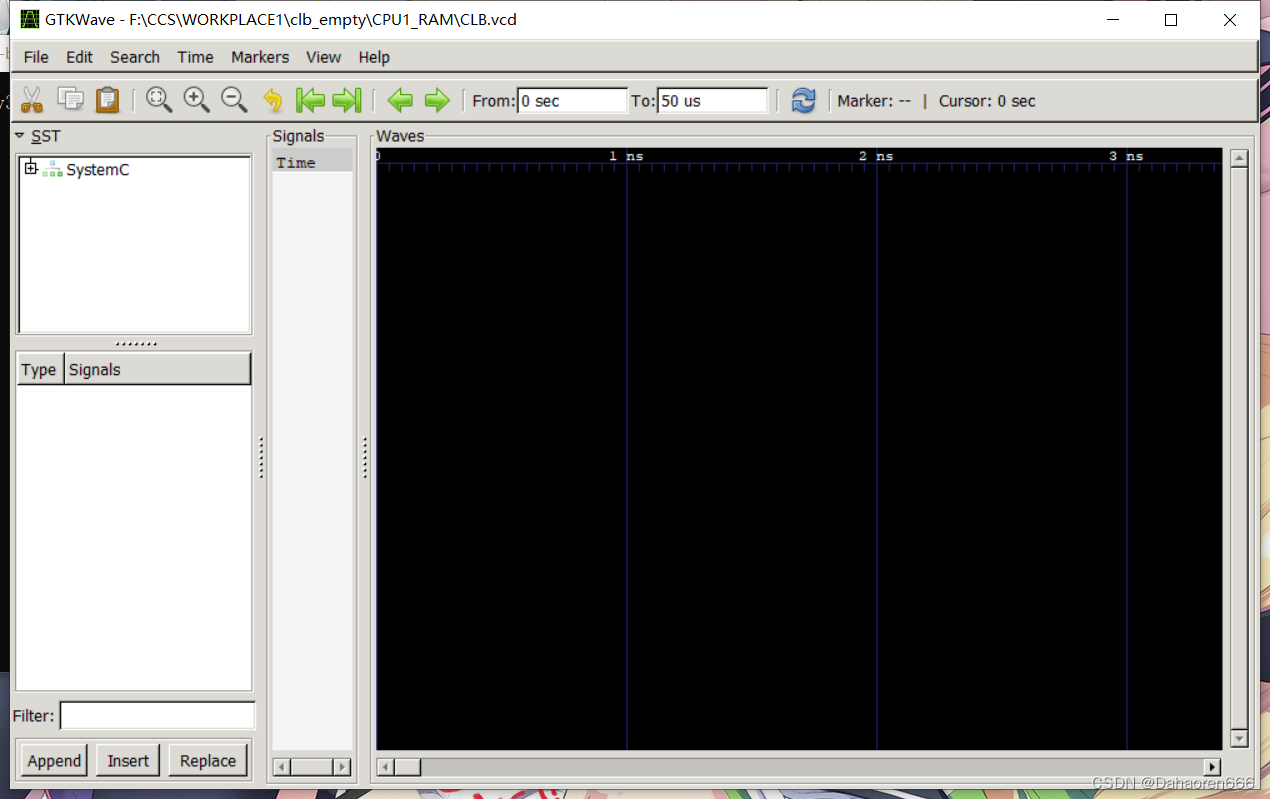Click the 2 ns timeline marker
The width and height of the screenshot is (1270, 799).
click(x=876, y=156)
